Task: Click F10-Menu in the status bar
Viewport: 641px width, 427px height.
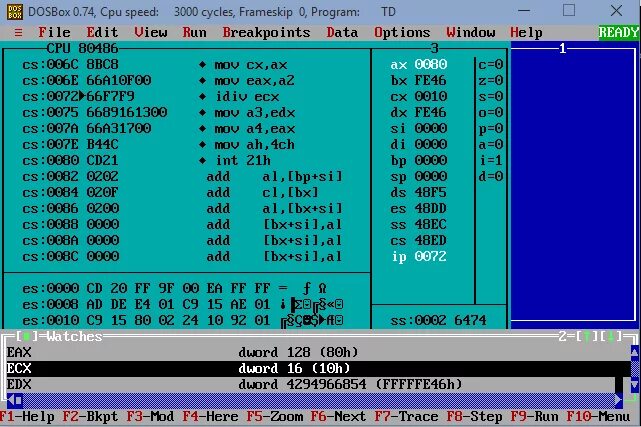Action: [x=598, y=416]
